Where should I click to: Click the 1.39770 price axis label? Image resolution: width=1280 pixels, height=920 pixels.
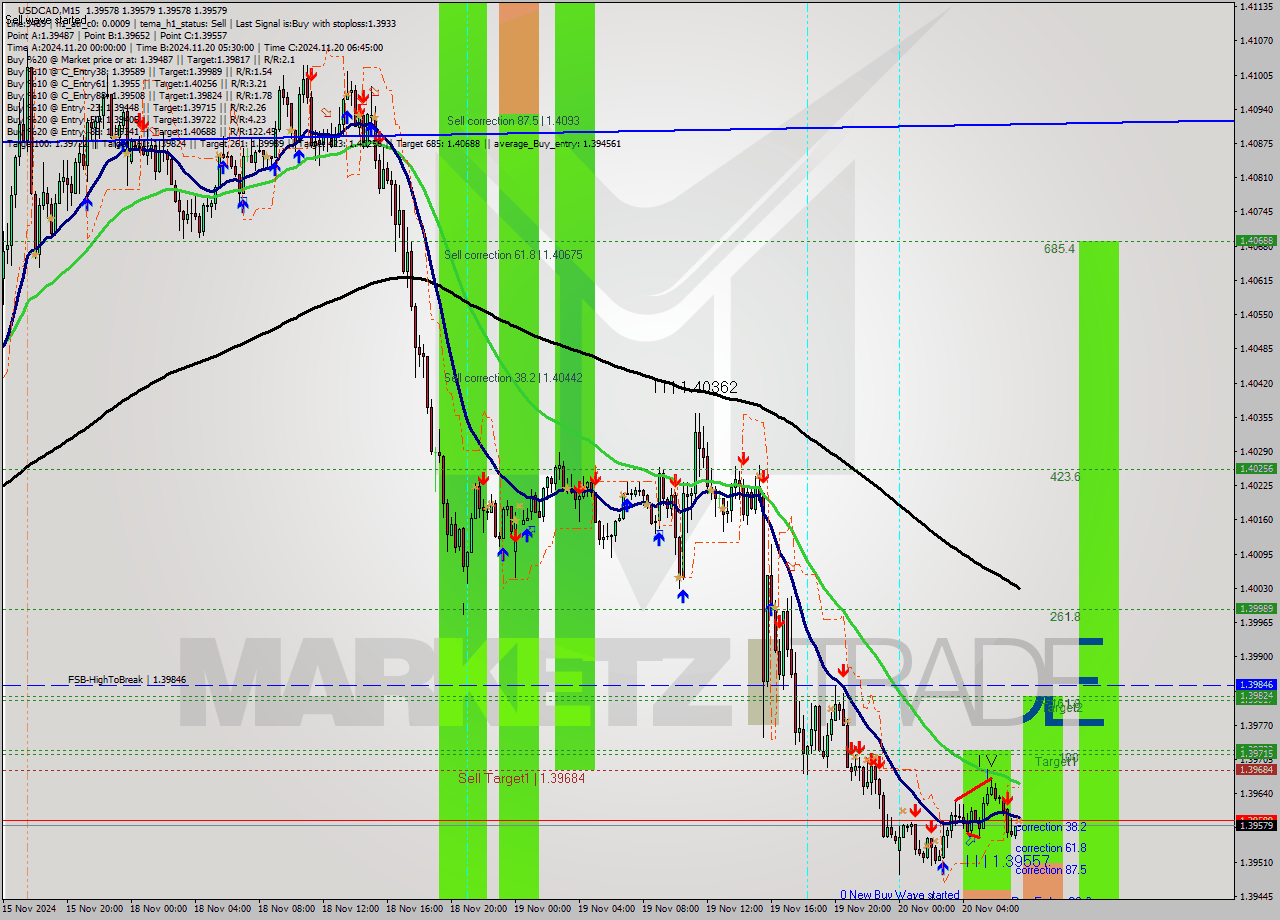coord(1257,725)
